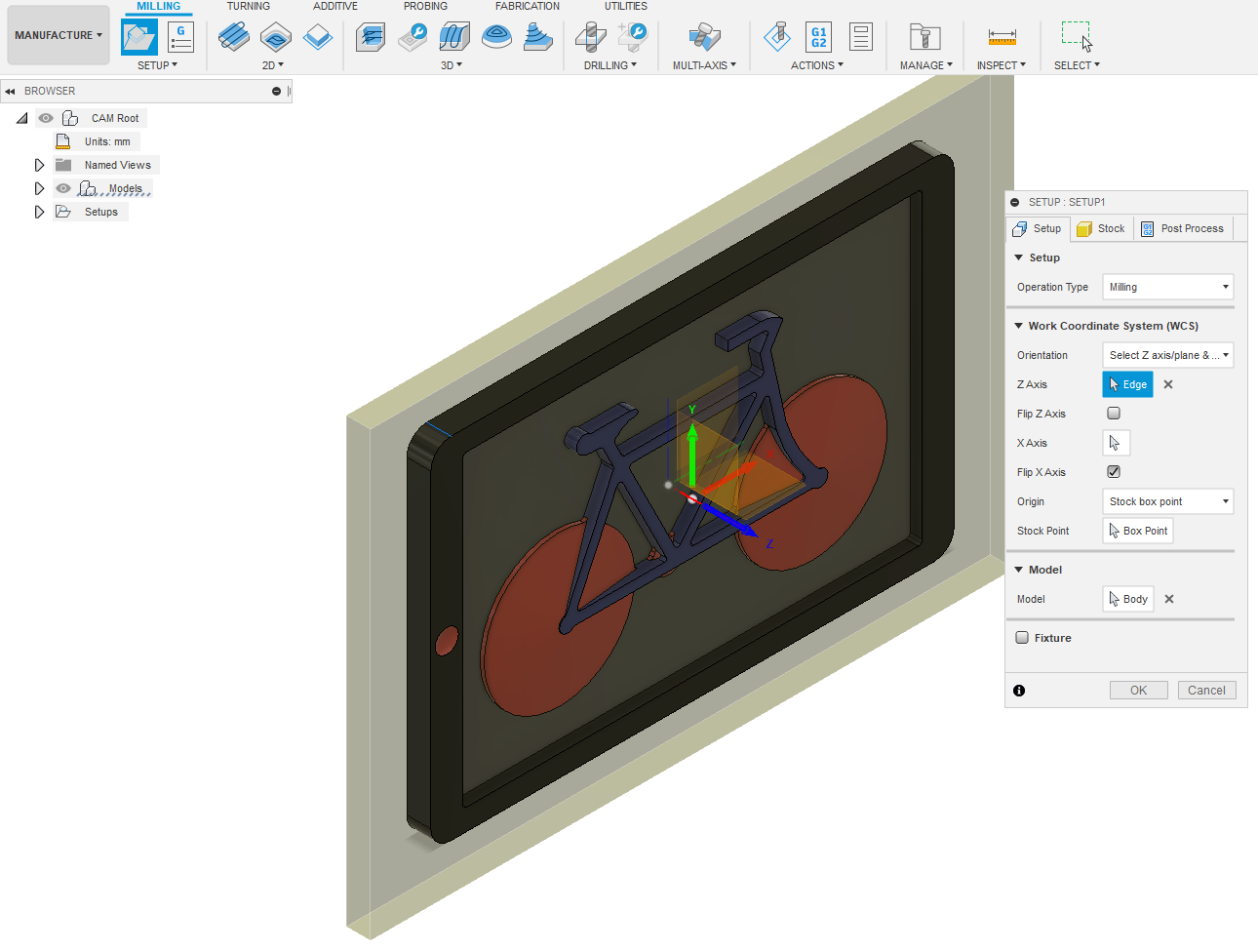Click the blue Z axis arrow of WCS triad
1258x952 pixels.
[x=731, y=520]
